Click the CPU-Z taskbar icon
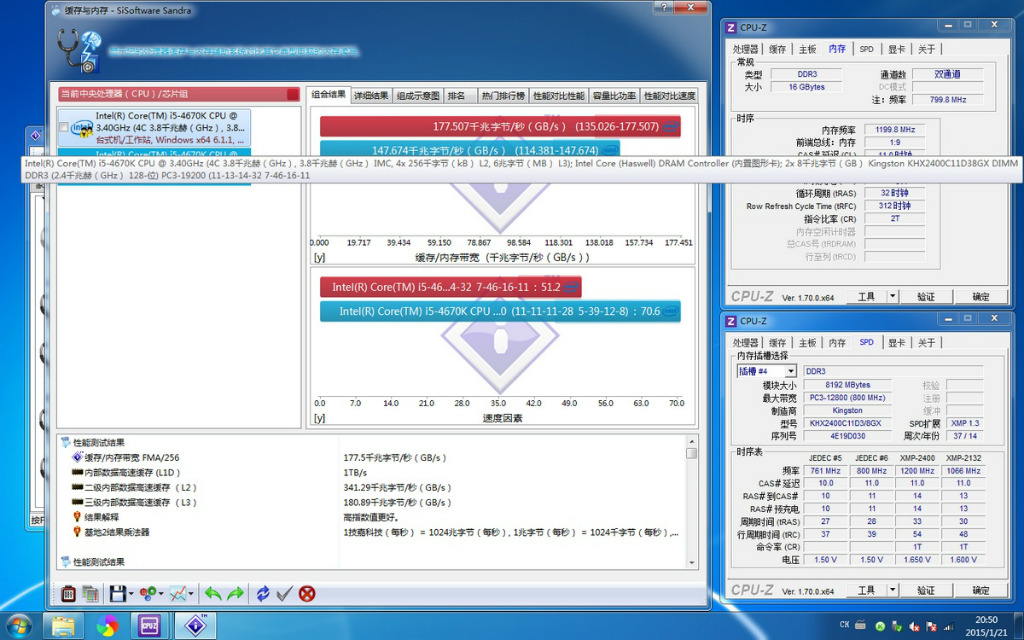 click(x=150, y=626)
